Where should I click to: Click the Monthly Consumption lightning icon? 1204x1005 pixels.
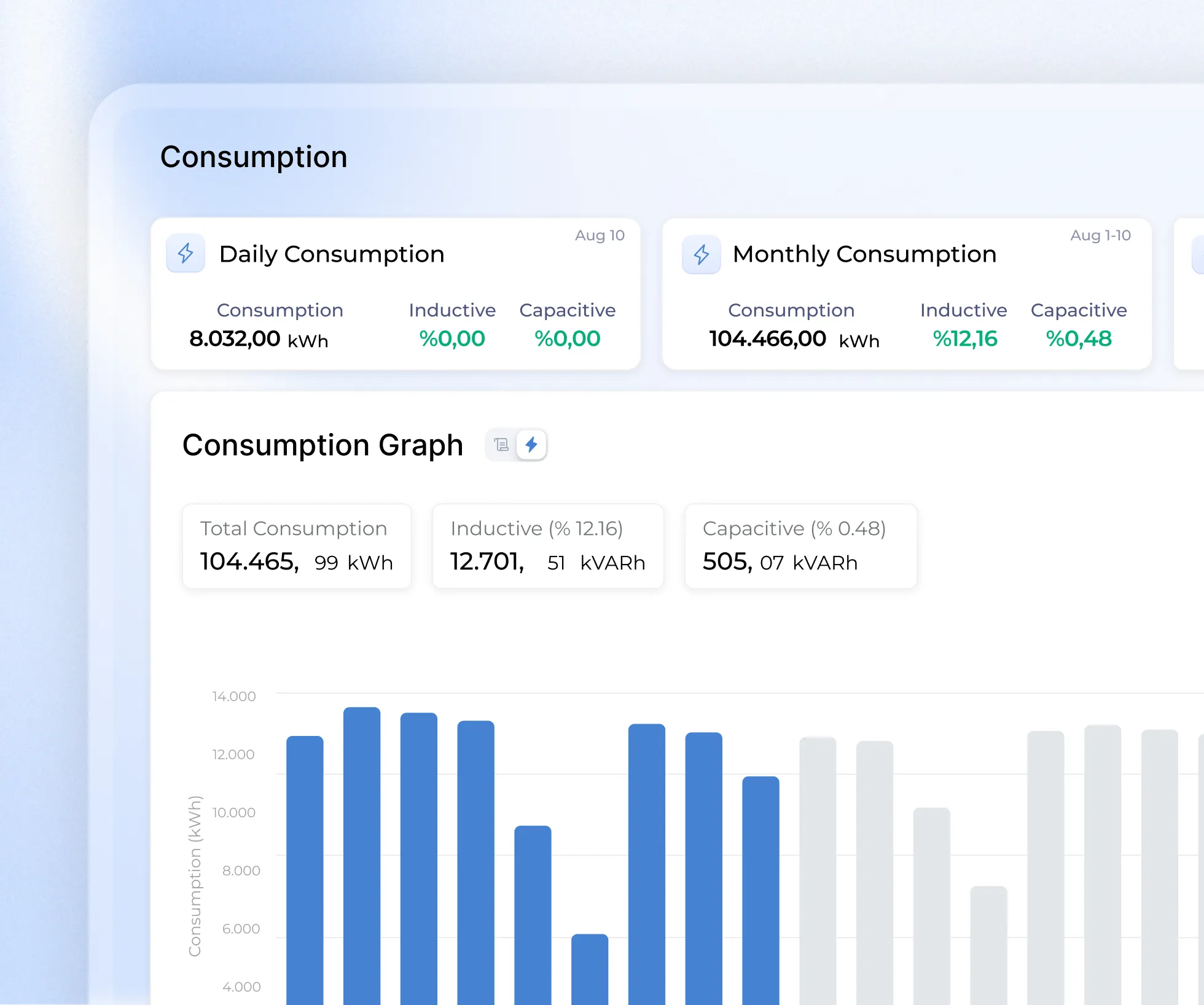701,254
